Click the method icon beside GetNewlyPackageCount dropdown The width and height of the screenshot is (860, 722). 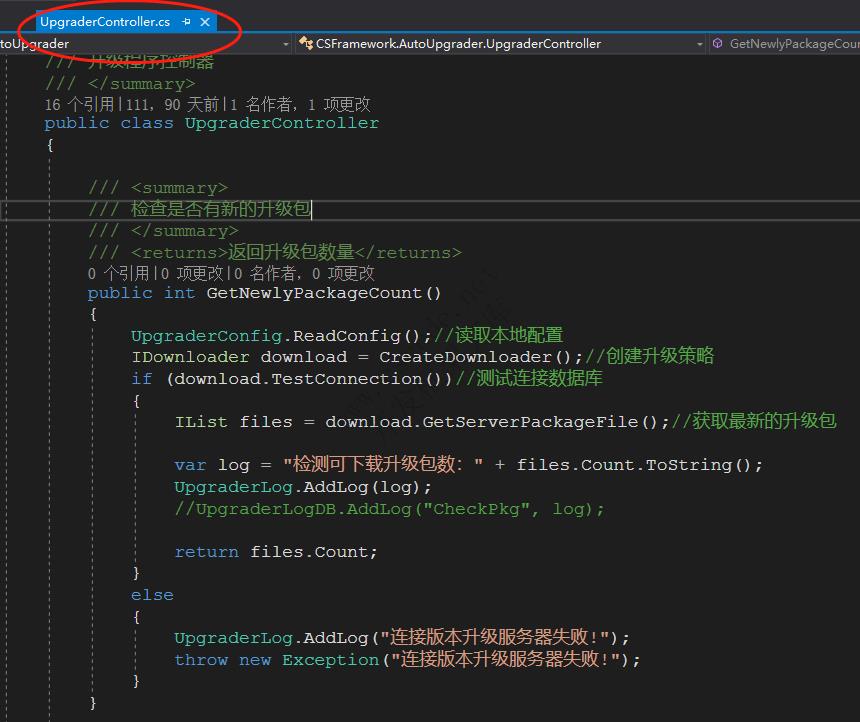point(718,44)
